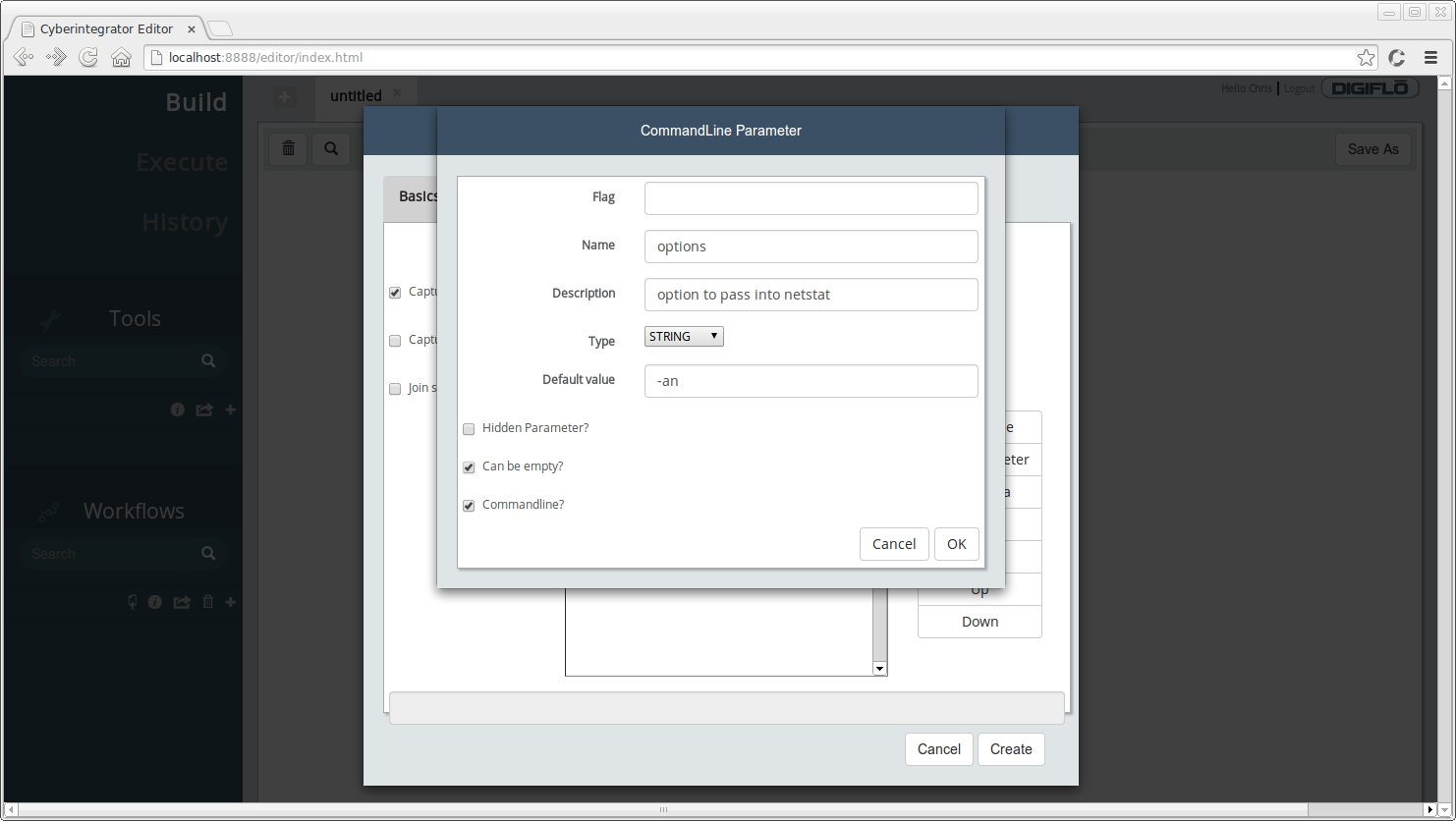This screenshot has width=1456, height=821.
Task: Uncheck the Commandline? checkbox
Action: pyautogui.click(x=469, y=506)
